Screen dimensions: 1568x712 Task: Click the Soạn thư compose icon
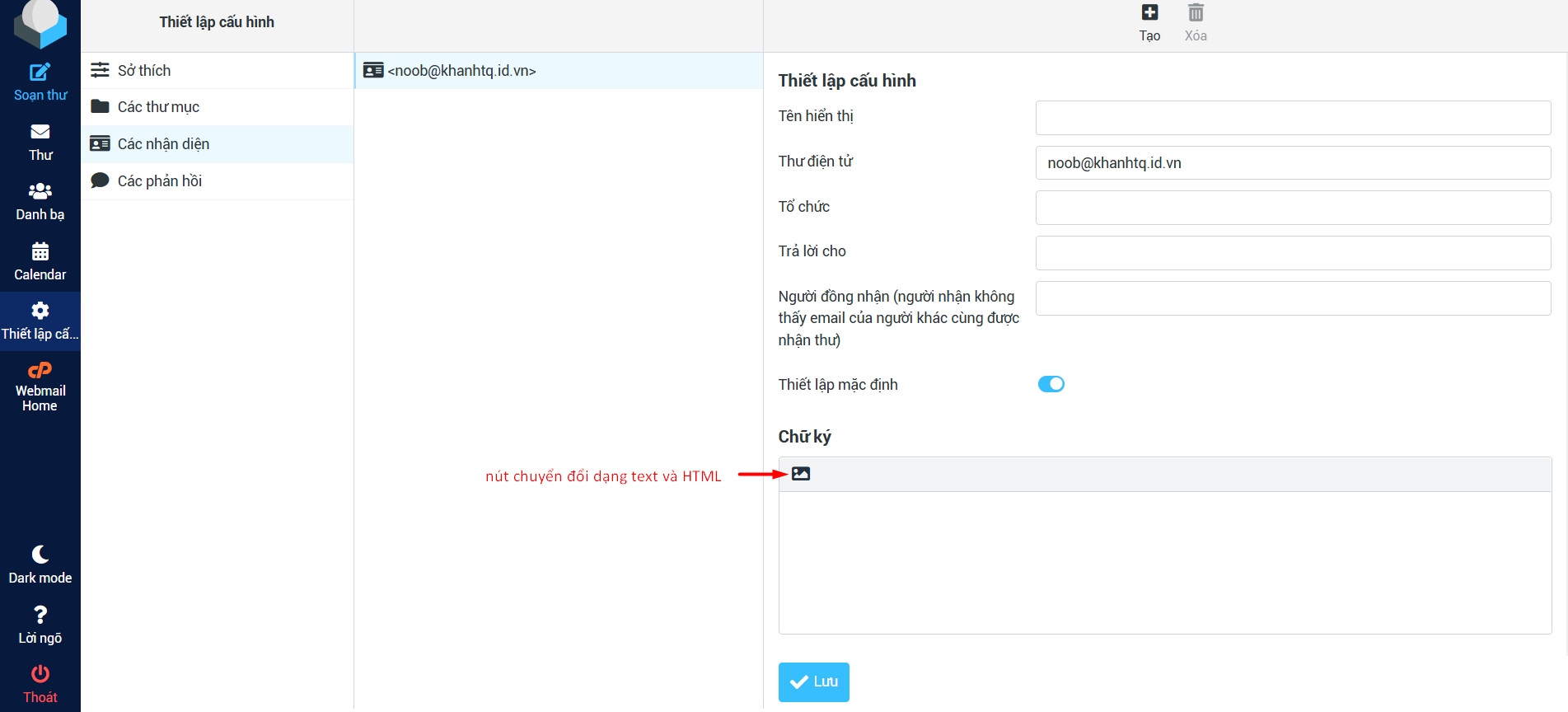(40, 73)
